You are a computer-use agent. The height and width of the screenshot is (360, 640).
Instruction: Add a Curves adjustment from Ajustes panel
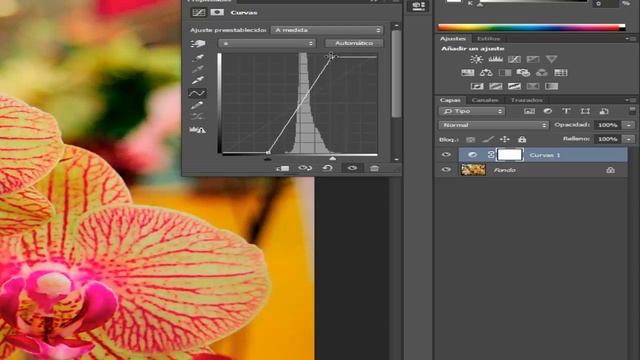514,59
